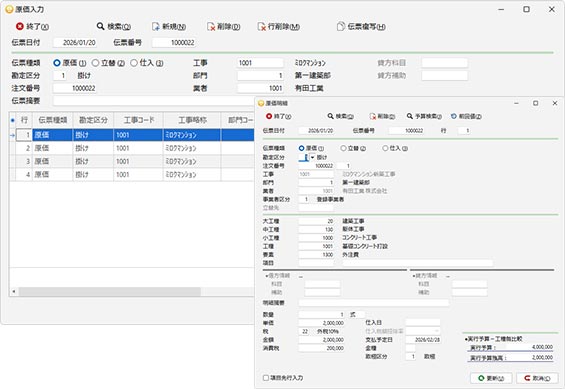
Task: Click 行 number field in 原価明細
Action: click(x=464, y=131)
